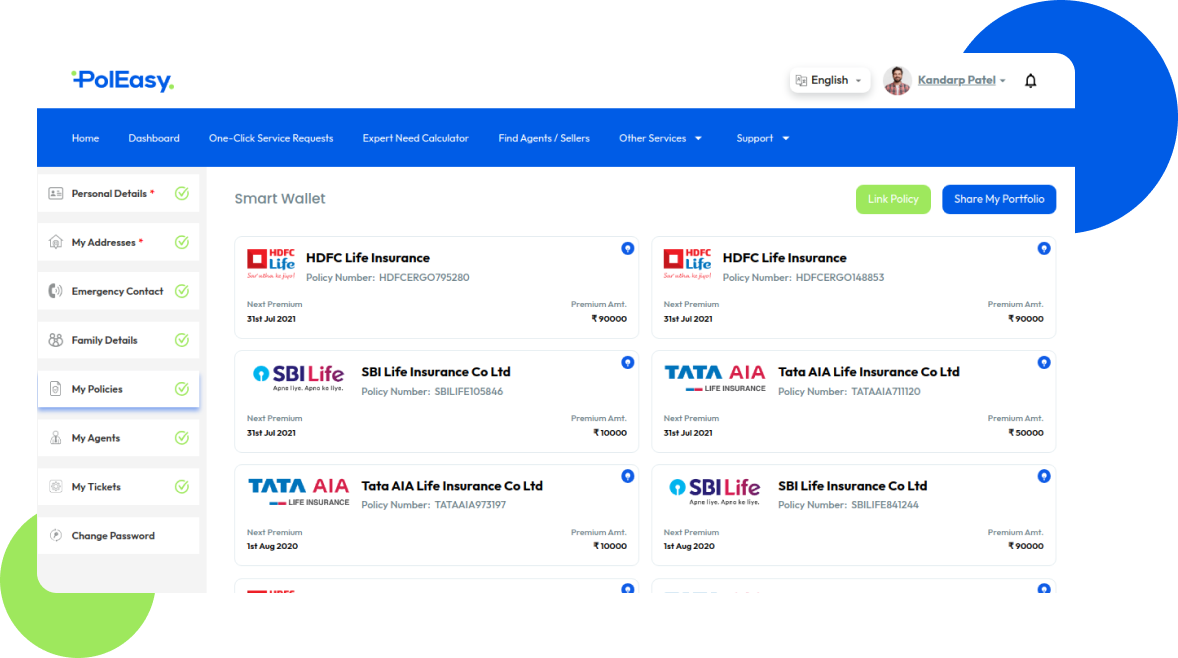Click HDFC Life logo on HDFCERGO795280 card
This screenshot has height=658, width=1178.
[271, 264]
